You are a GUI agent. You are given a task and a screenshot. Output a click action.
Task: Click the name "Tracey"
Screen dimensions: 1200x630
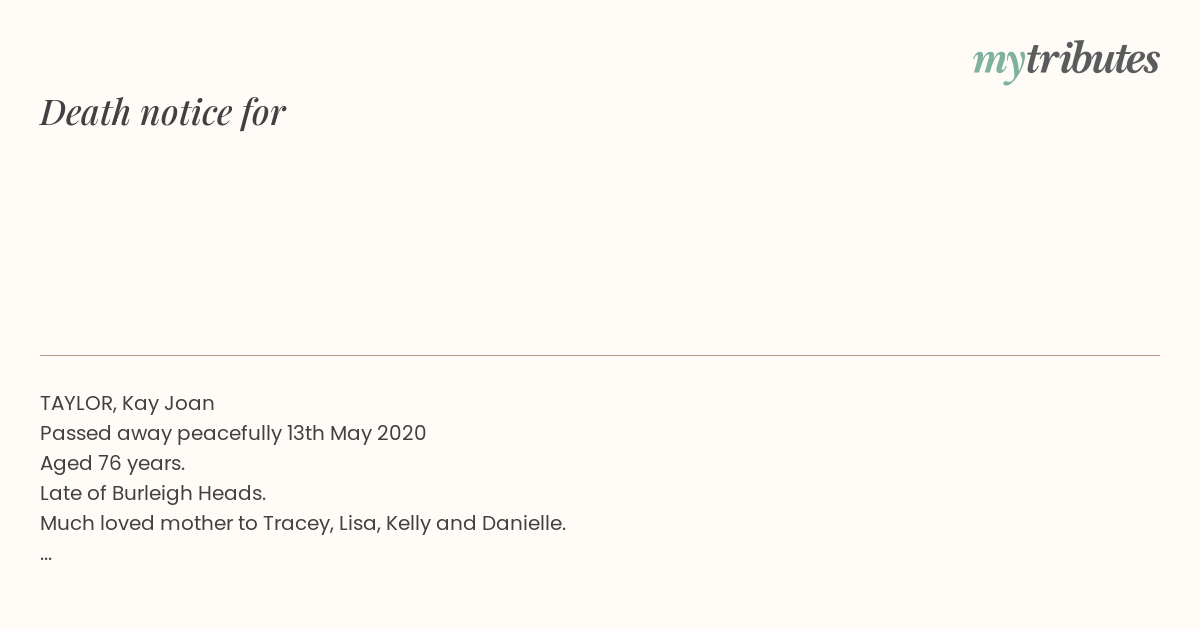296,523
